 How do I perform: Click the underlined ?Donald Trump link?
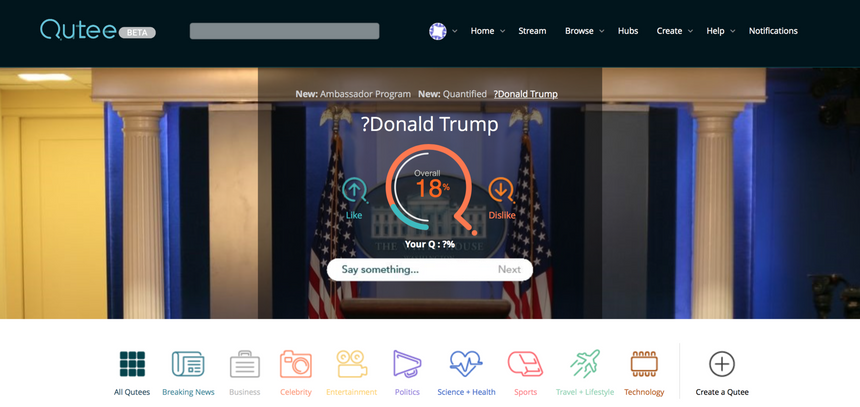[525, 94]
